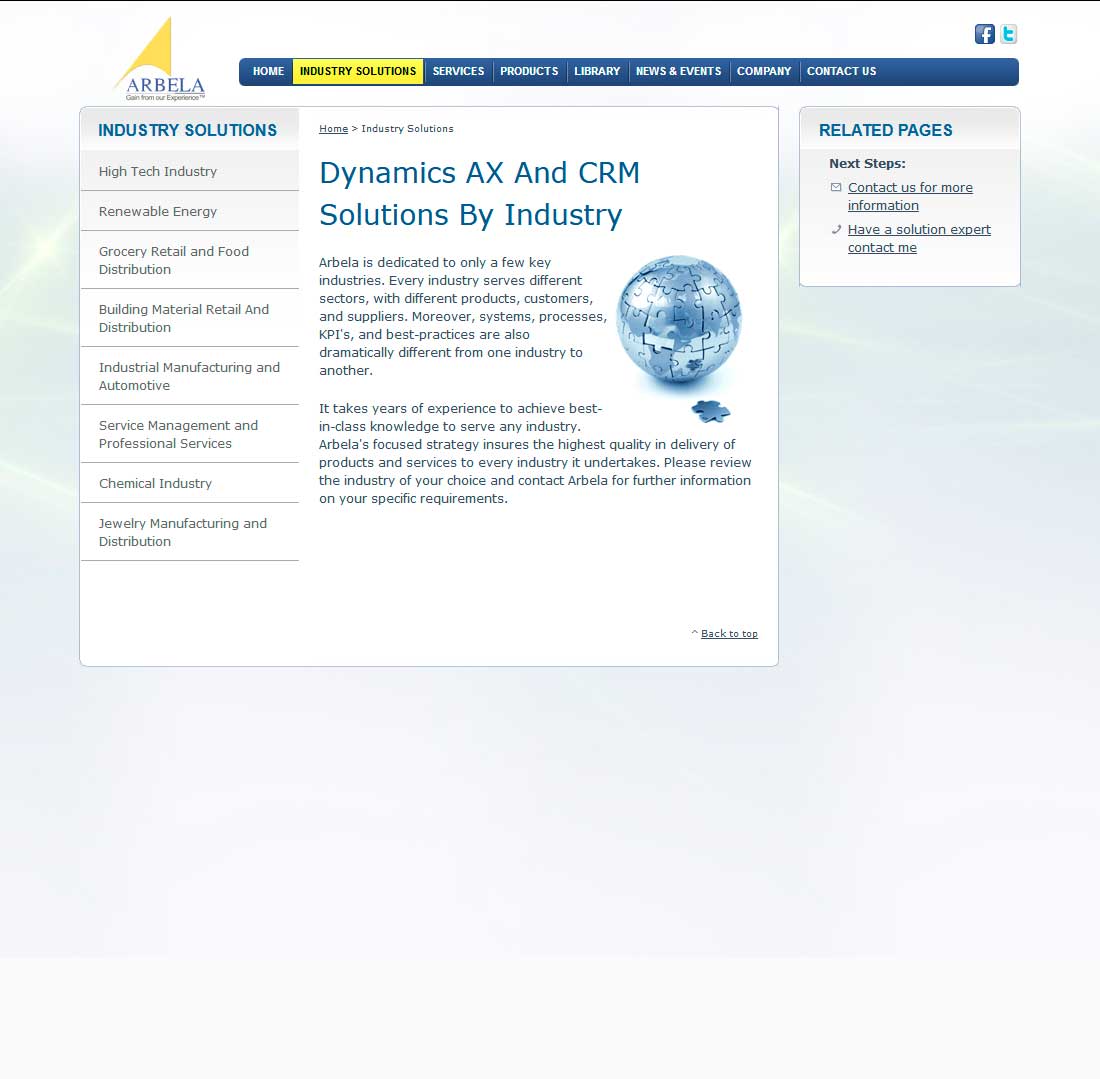
Task: Open the Contact Us menu item
Action: [841, 72]
